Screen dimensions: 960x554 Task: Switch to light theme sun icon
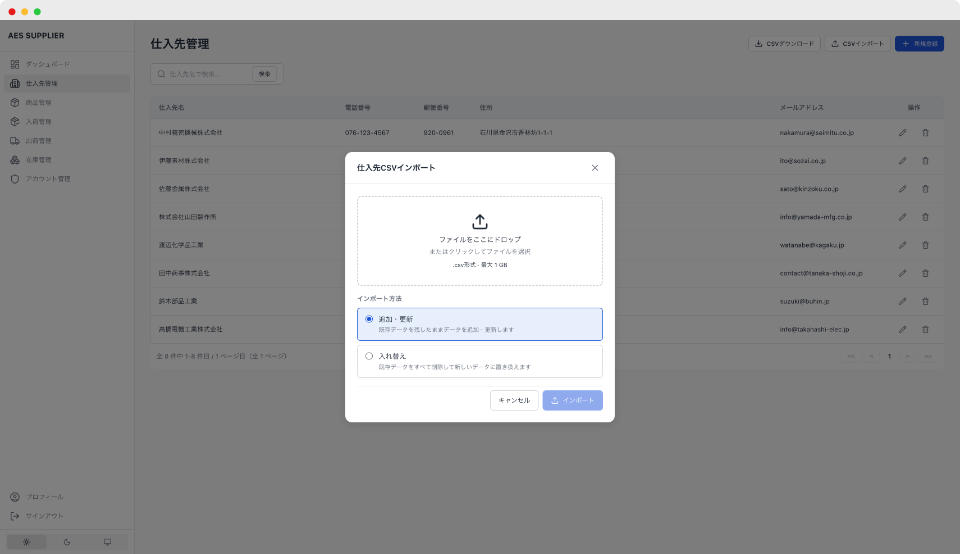27,542
